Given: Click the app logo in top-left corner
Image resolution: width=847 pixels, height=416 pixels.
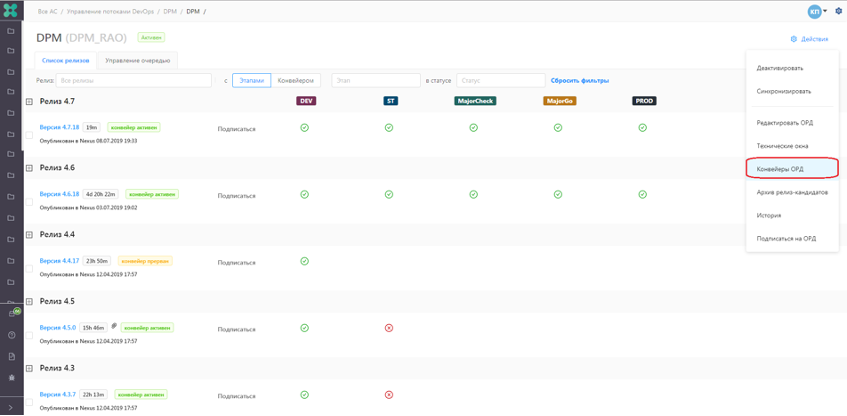Looking at the screenshot, I should [x=11, y=11].
